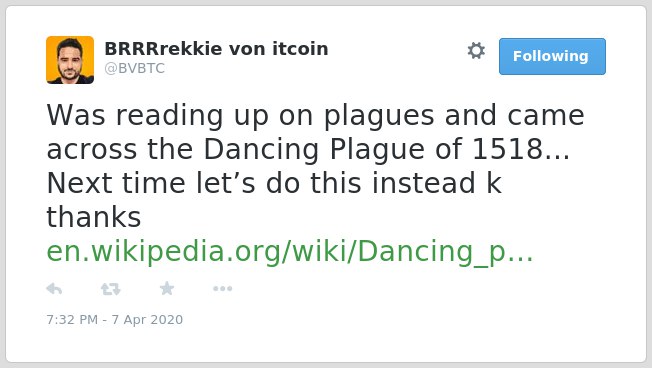Viewport: 652px width, 368px height.
Task: Favorite the tweet with the star icon
Action: pyautogui.click(x=167, y=288)
